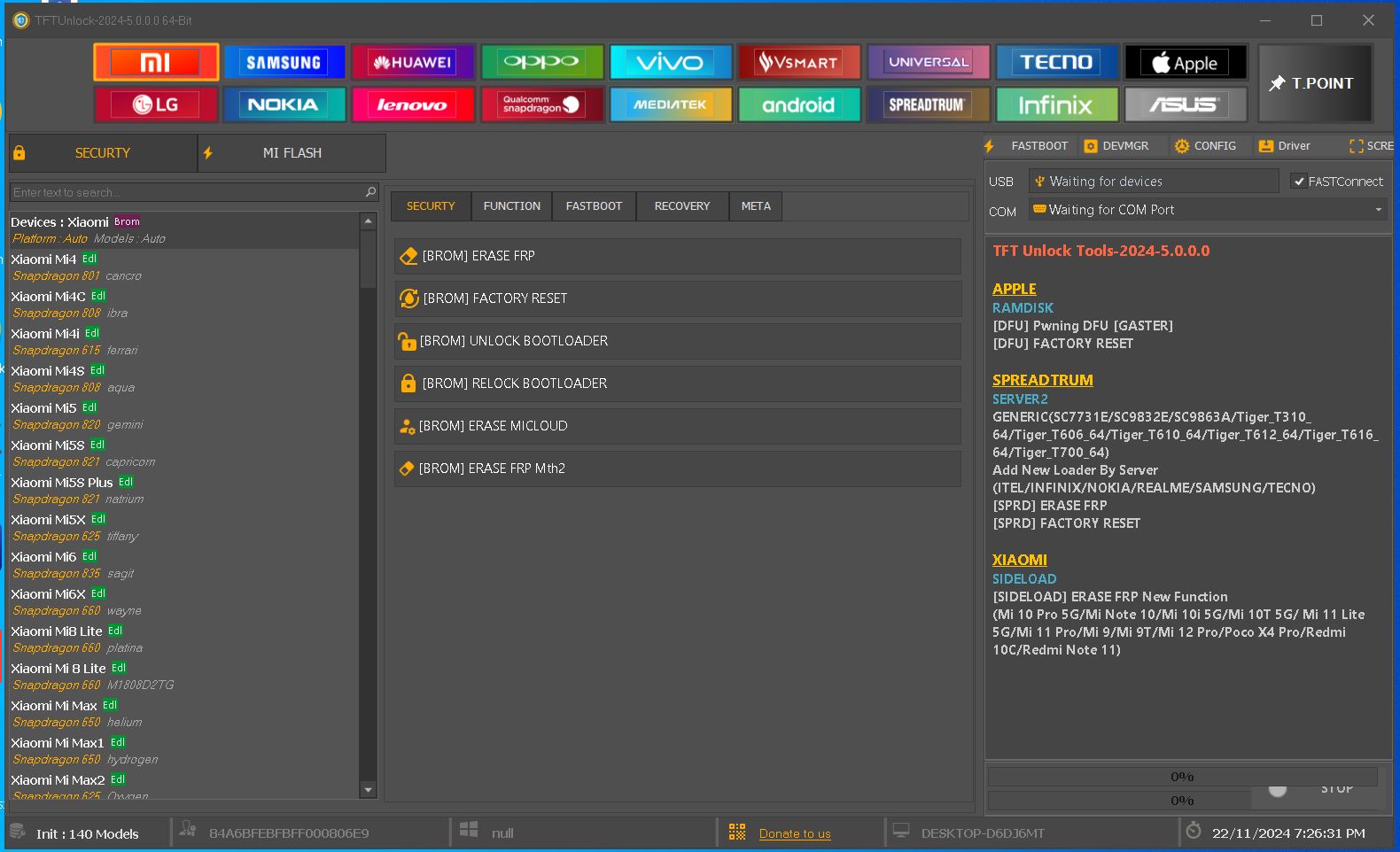Switch to the SECURTY main tab
The height and width of the screenshot is (852, 1400).
103,153
